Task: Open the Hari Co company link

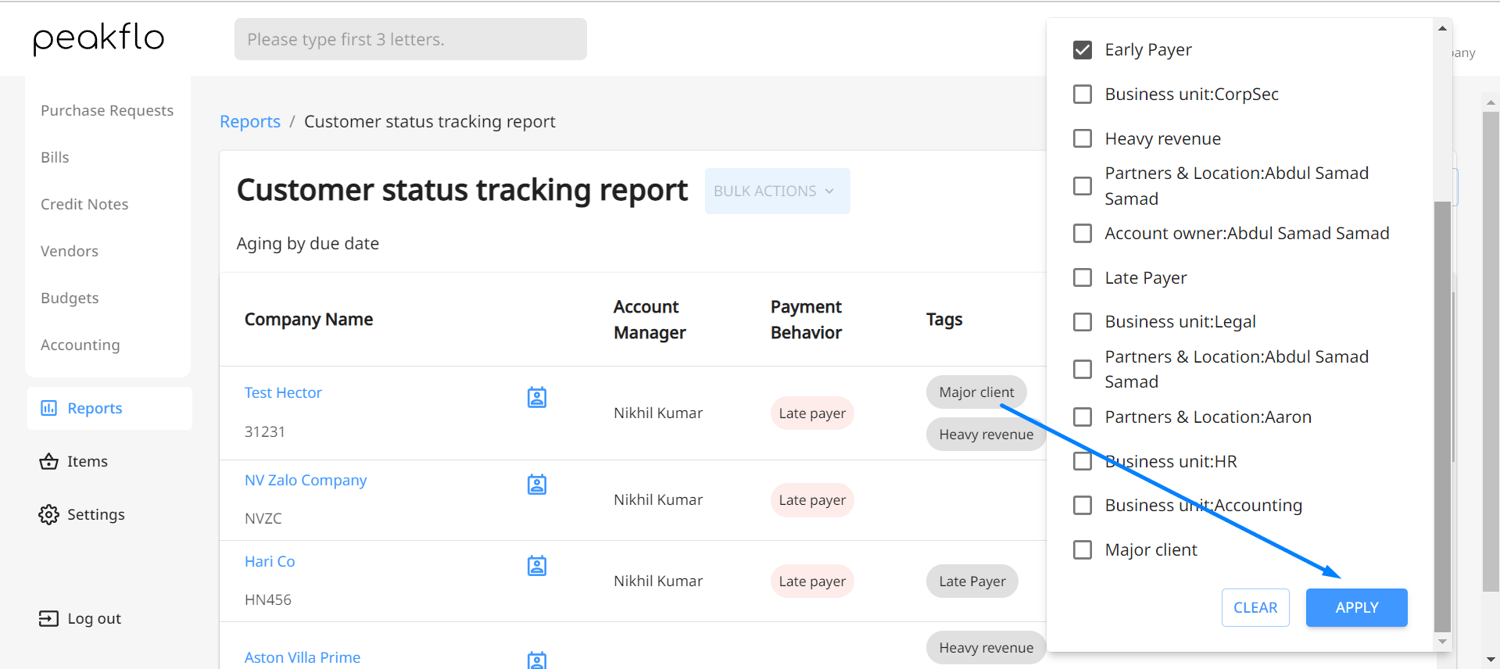Action: [270, 561]
